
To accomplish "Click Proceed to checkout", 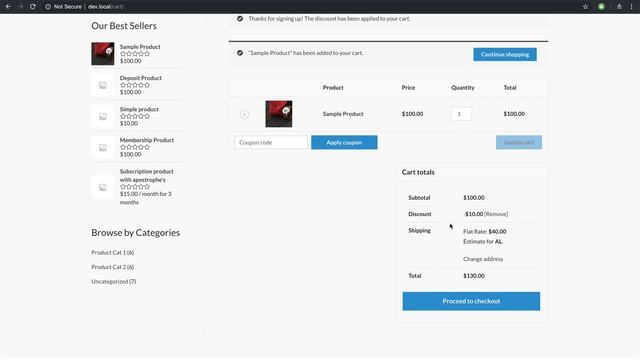I will (471, 301).
